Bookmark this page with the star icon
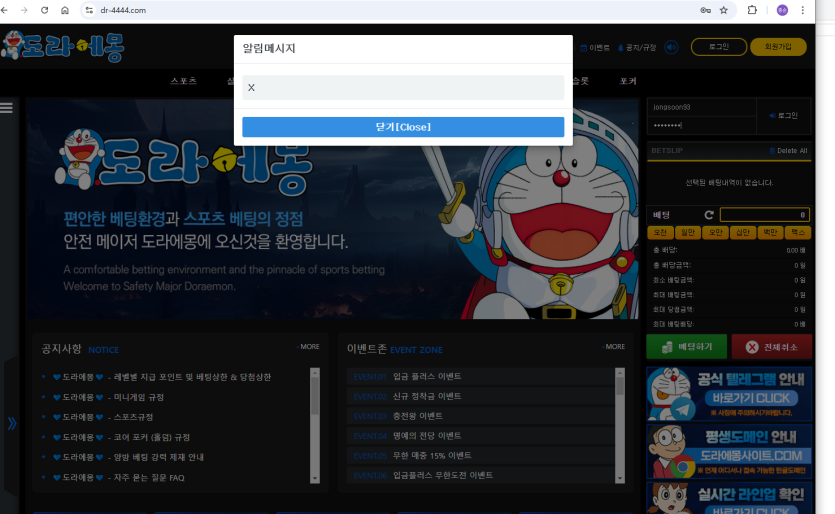 click(724, 10)
